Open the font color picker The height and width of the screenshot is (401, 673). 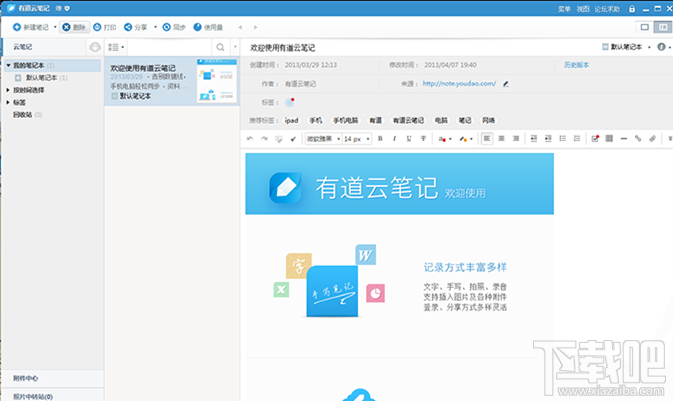tap(444, 139)
